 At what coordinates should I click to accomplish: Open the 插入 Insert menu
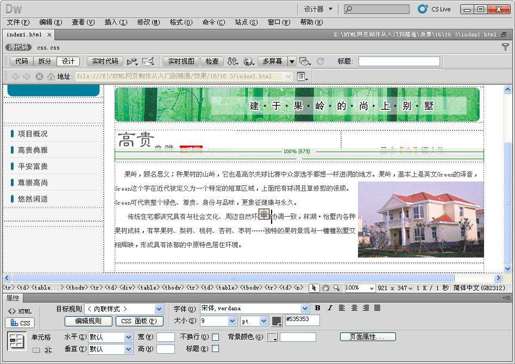116,22
